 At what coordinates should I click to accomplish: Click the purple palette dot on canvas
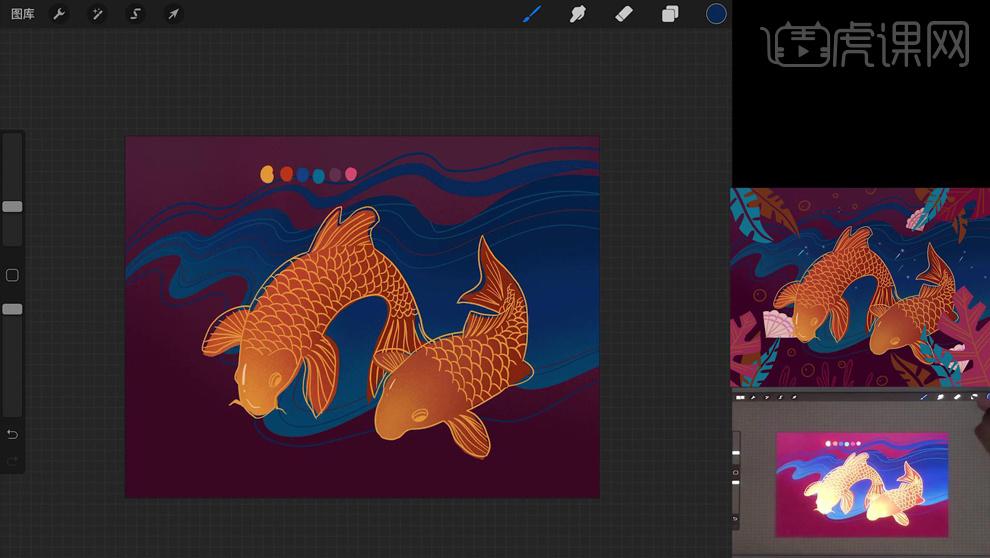[335, 174]
